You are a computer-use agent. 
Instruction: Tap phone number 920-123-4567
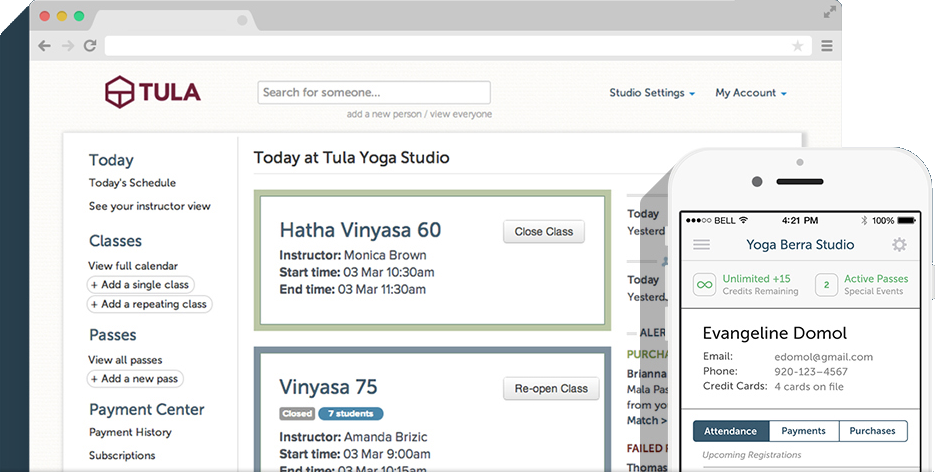tap(811, 372)
